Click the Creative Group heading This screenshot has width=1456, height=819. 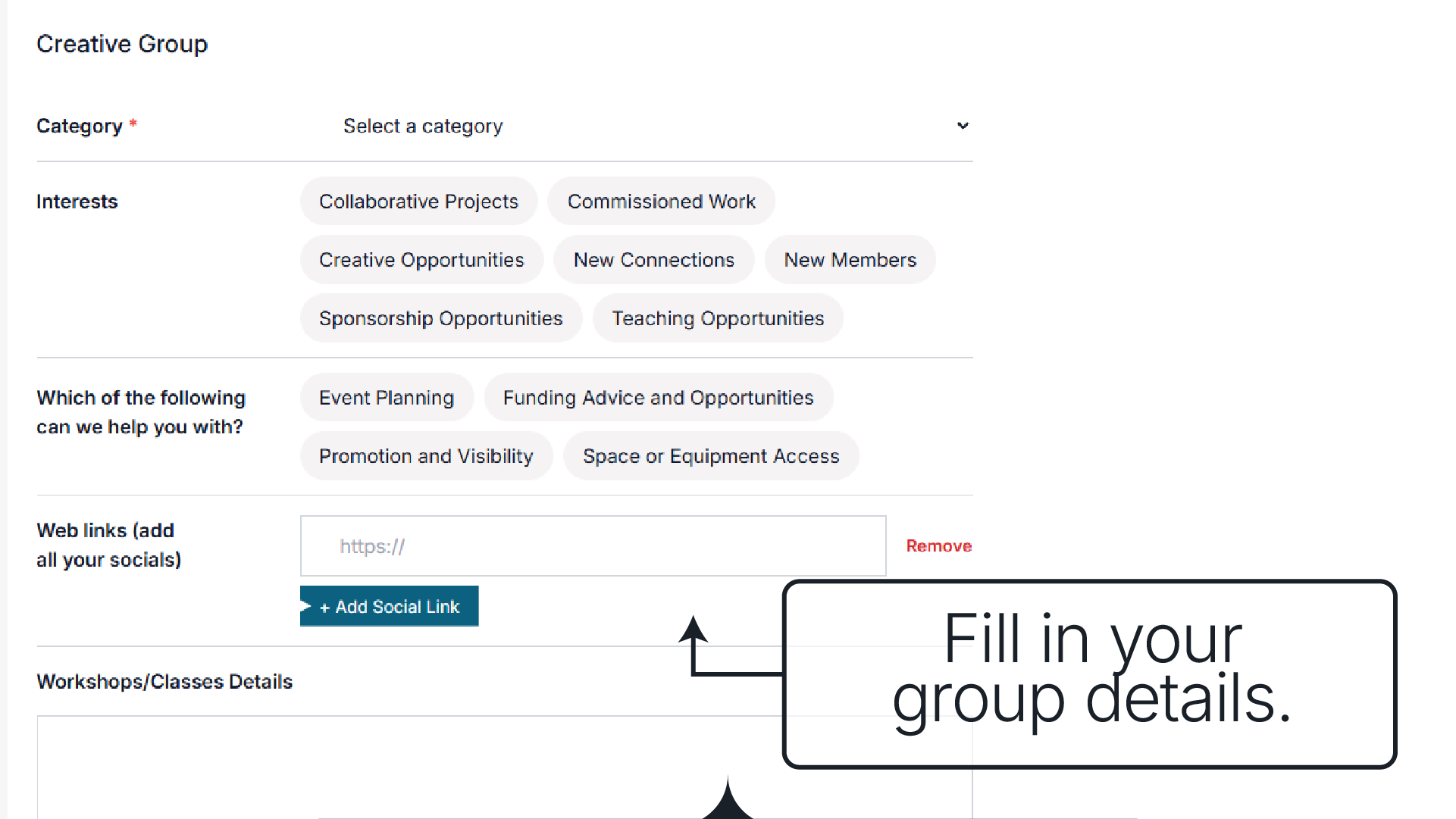point(122,44)
